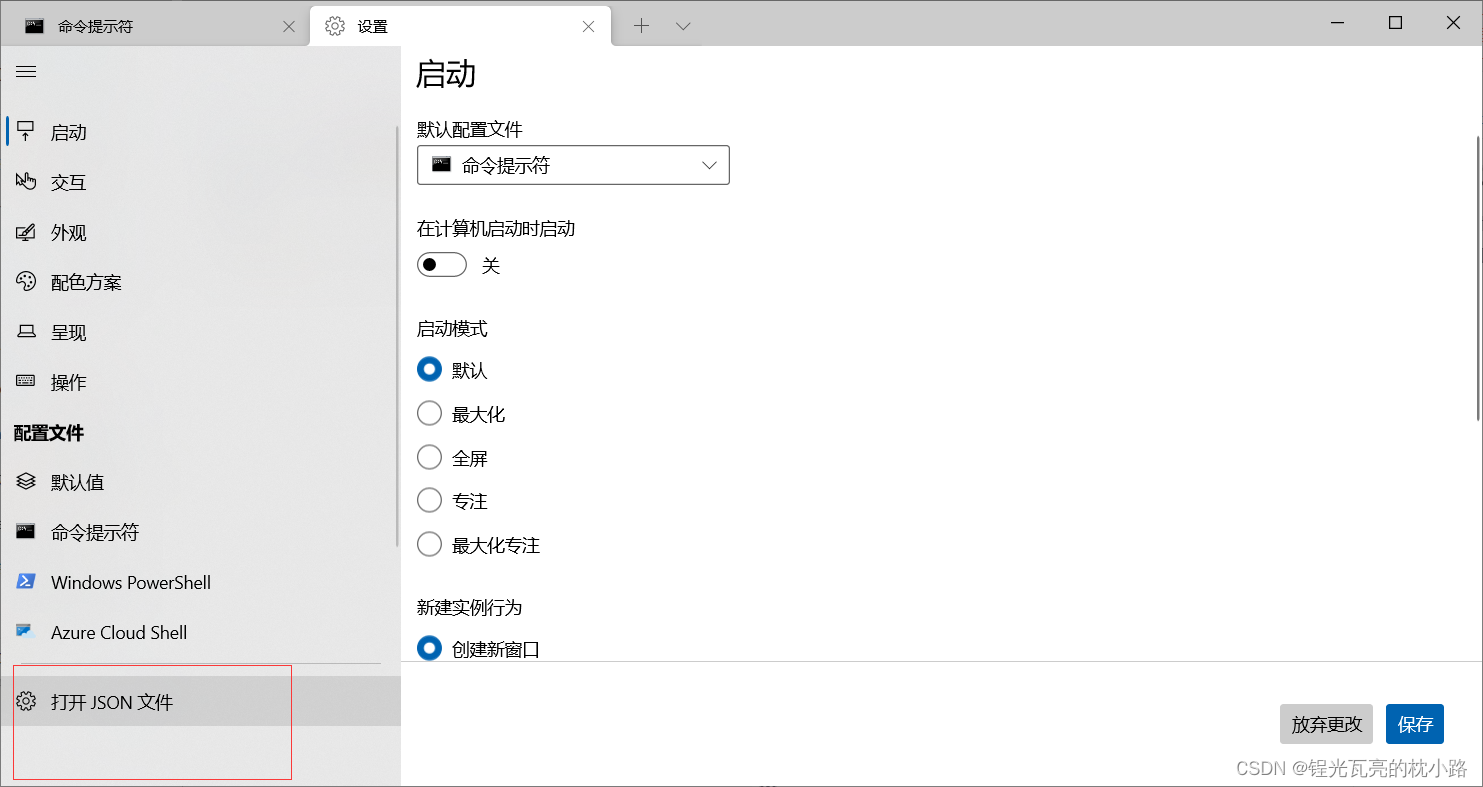Go to the 配色方案 settings page

click(x=200, y=282)
